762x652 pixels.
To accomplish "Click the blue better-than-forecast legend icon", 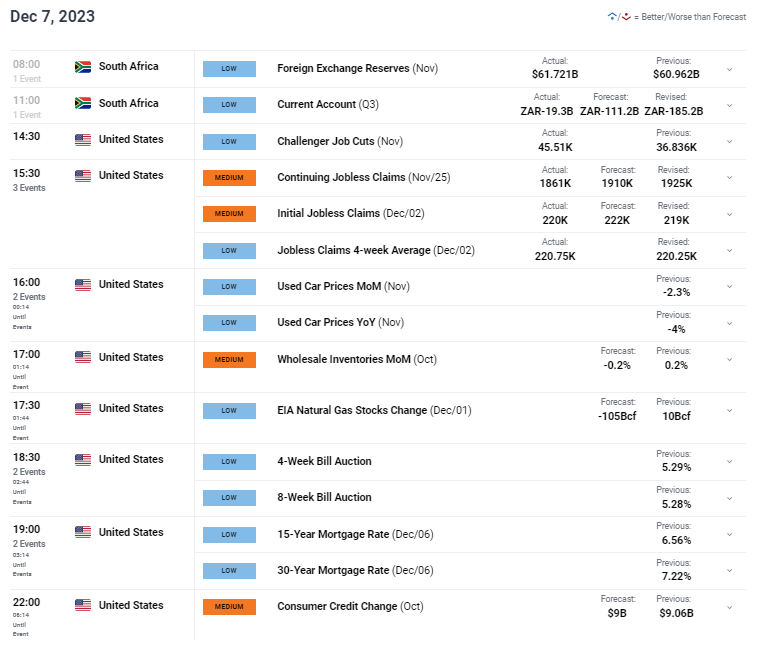I will 612,17.
